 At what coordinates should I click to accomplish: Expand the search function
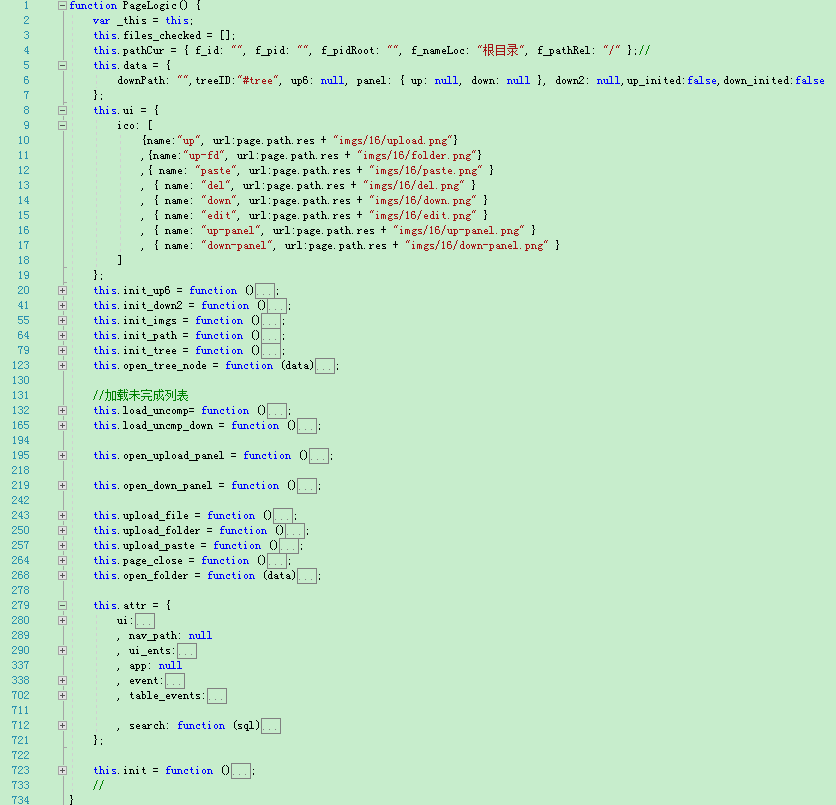(x=62, y=726)
